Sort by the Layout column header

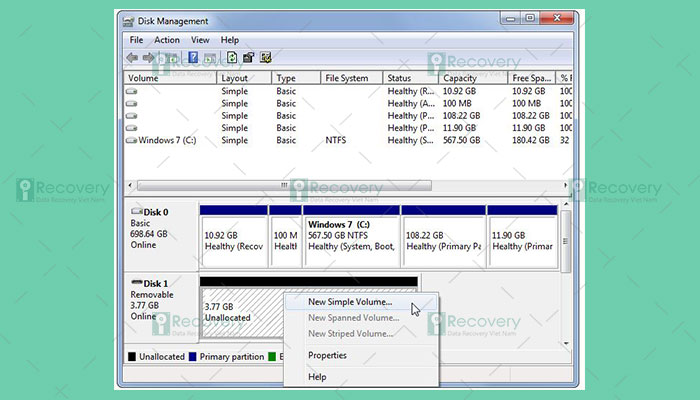click(244, 78)
